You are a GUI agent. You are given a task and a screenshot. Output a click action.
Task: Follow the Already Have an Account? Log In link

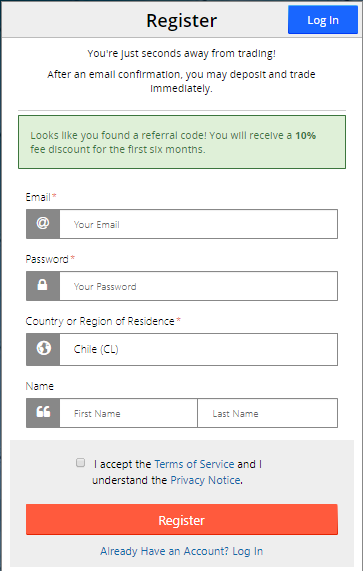pos(182,551)
